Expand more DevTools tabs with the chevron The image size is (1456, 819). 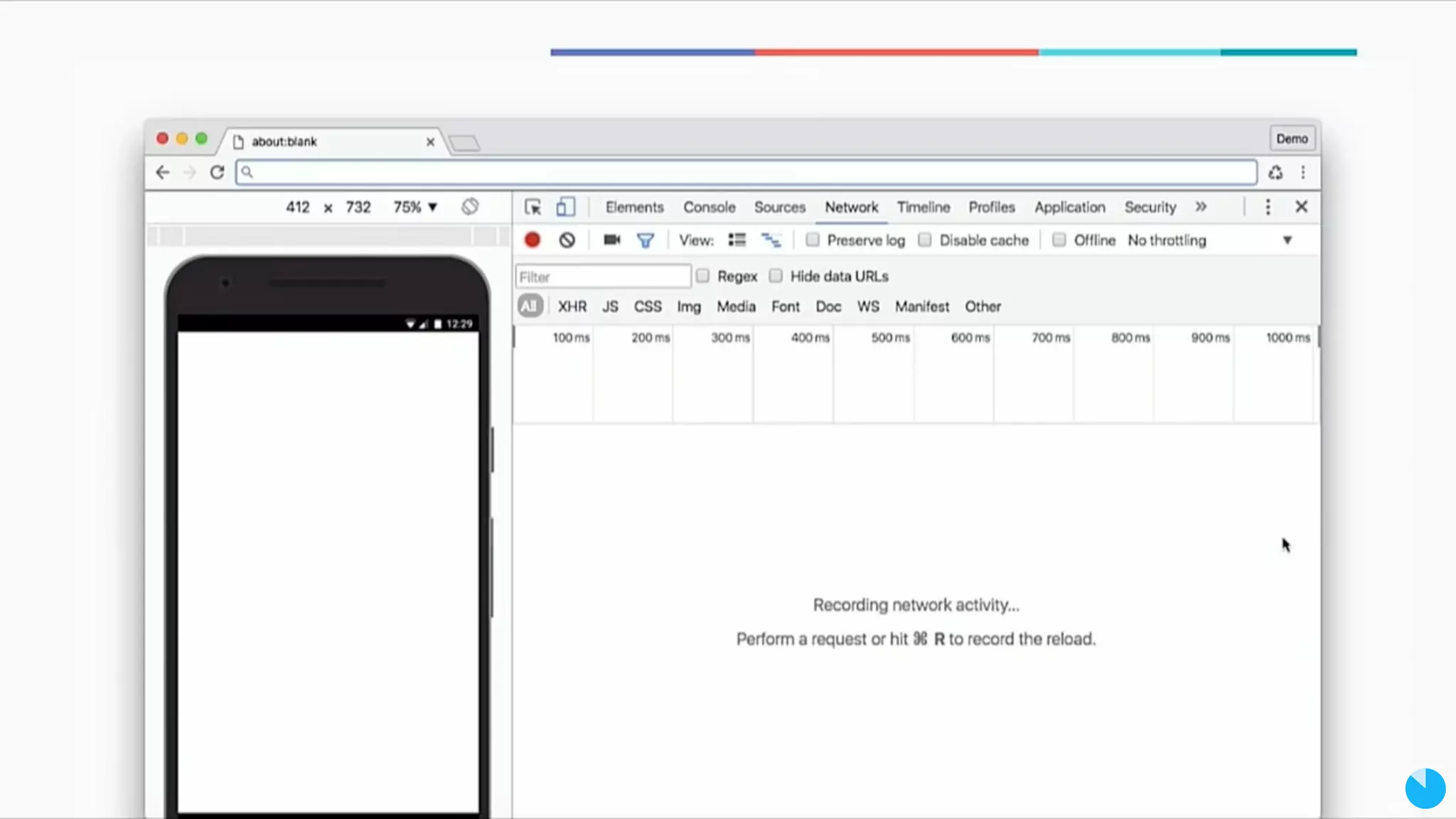tap(1201, 207)
